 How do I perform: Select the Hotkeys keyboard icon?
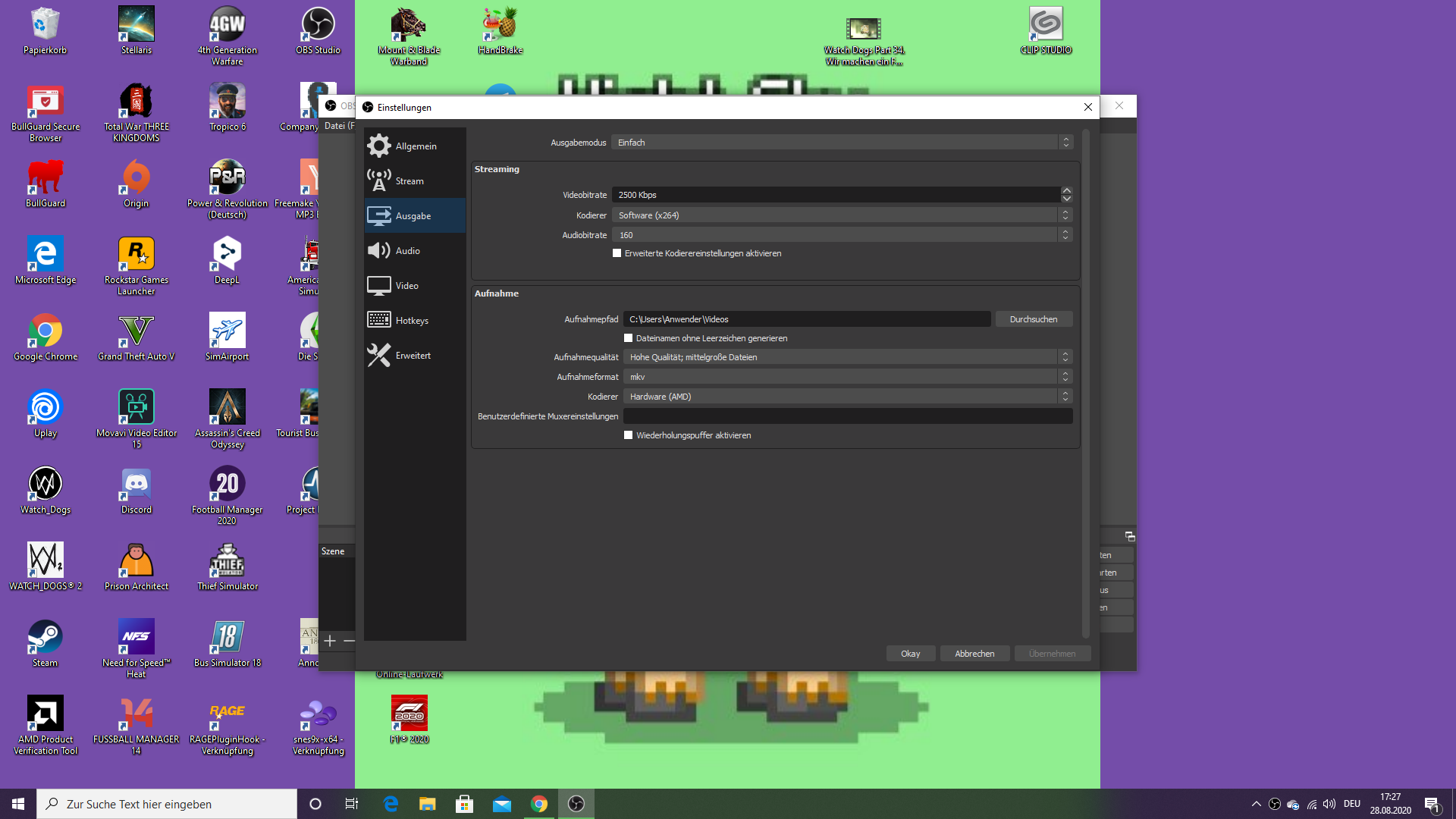[378, 320]
